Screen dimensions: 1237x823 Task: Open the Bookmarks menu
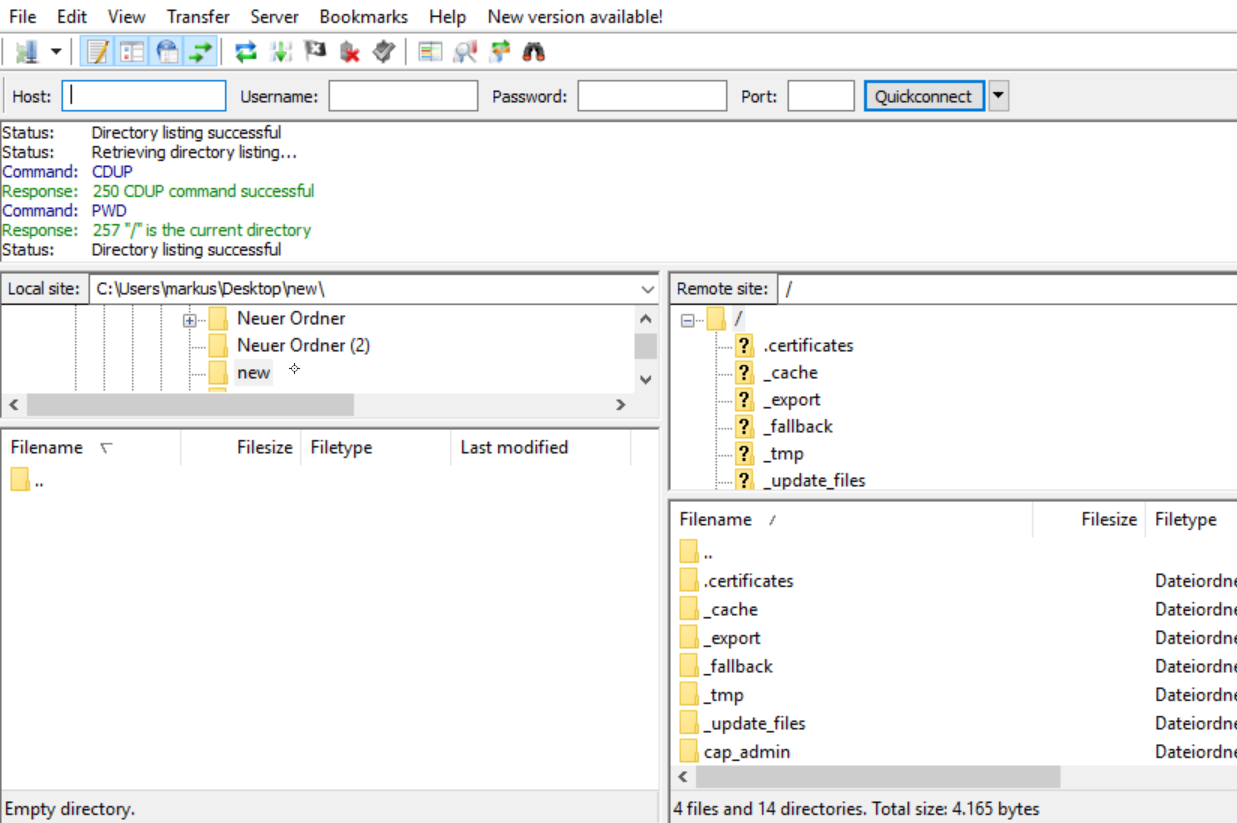pyautogui.click(x=364, y=16)
